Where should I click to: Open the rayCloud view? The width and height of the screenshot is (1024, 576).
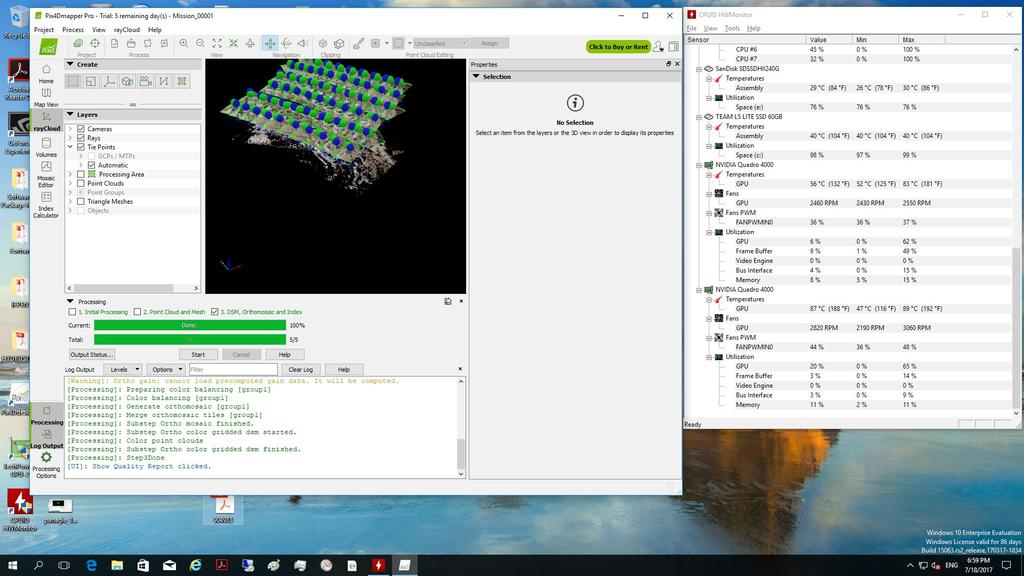pos(46,121)
